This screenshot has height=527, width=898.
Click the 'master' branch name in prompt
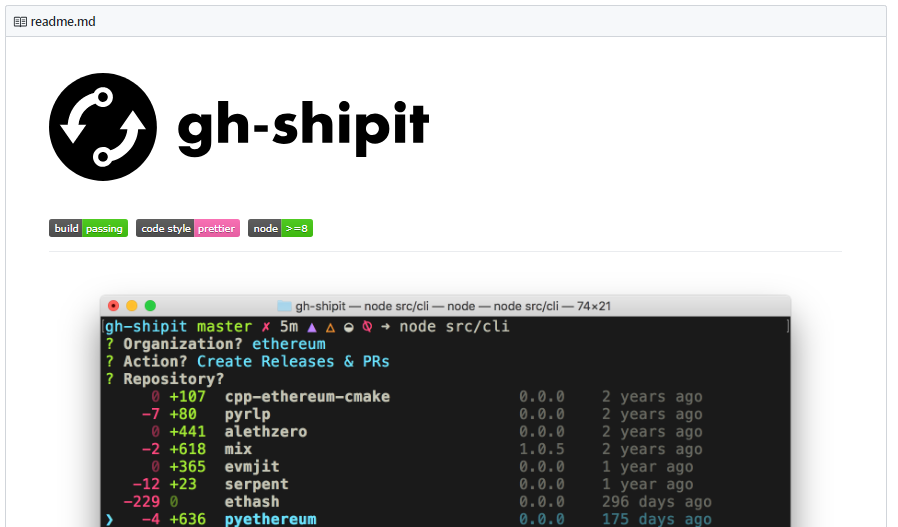(224, 327)
